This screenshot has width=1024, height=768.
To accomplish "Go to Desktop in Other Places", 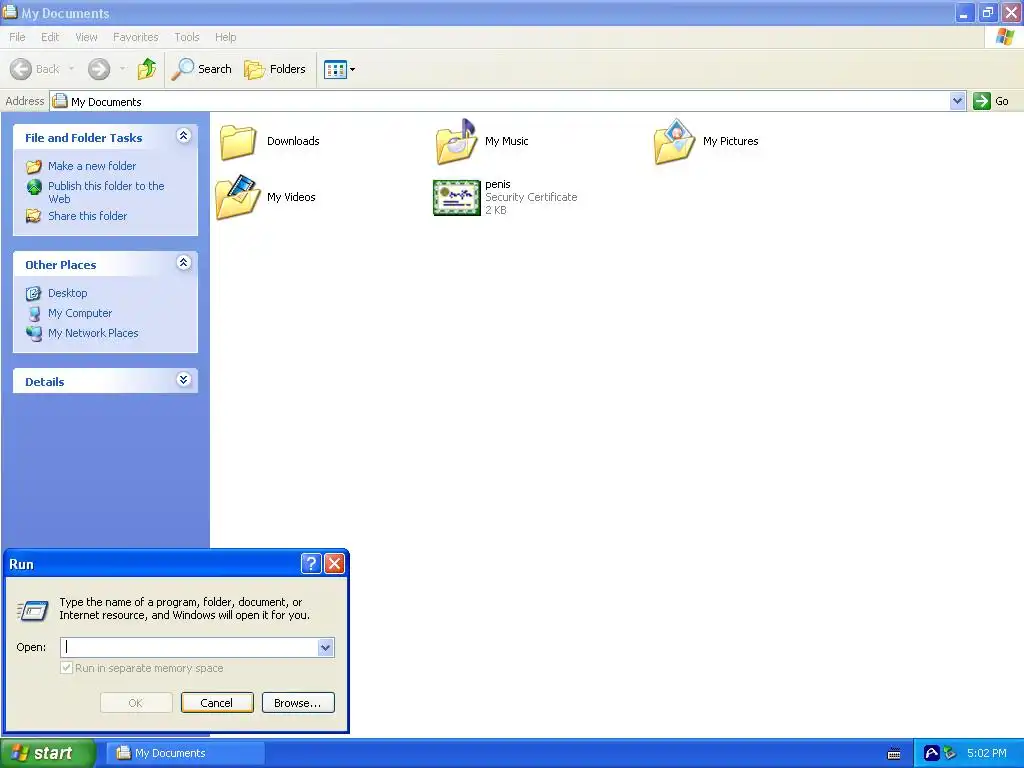I will 67,293.
